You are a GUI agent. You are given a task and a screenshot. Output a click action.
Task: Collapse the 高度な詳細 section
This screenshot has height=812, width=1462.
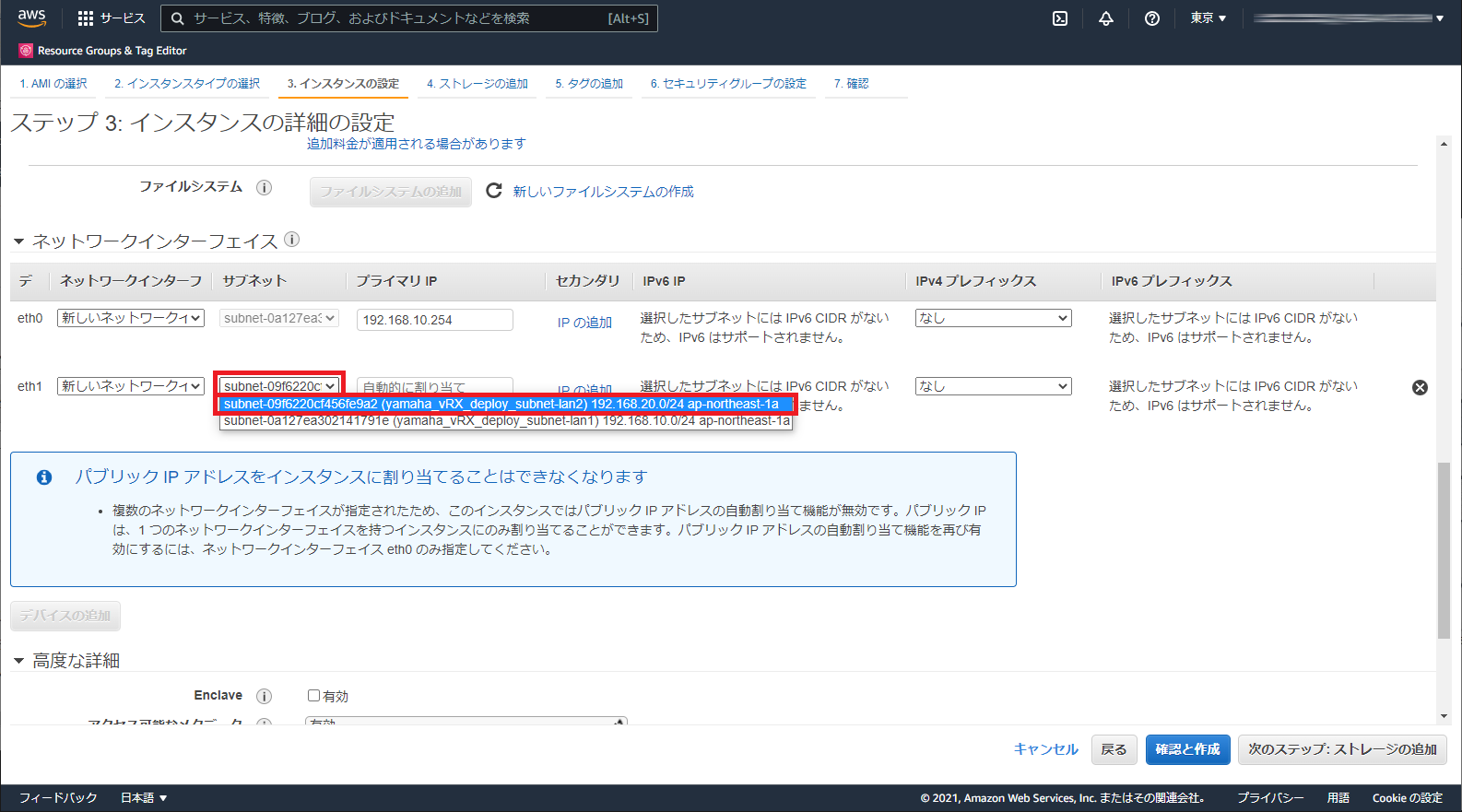point(18,661)
